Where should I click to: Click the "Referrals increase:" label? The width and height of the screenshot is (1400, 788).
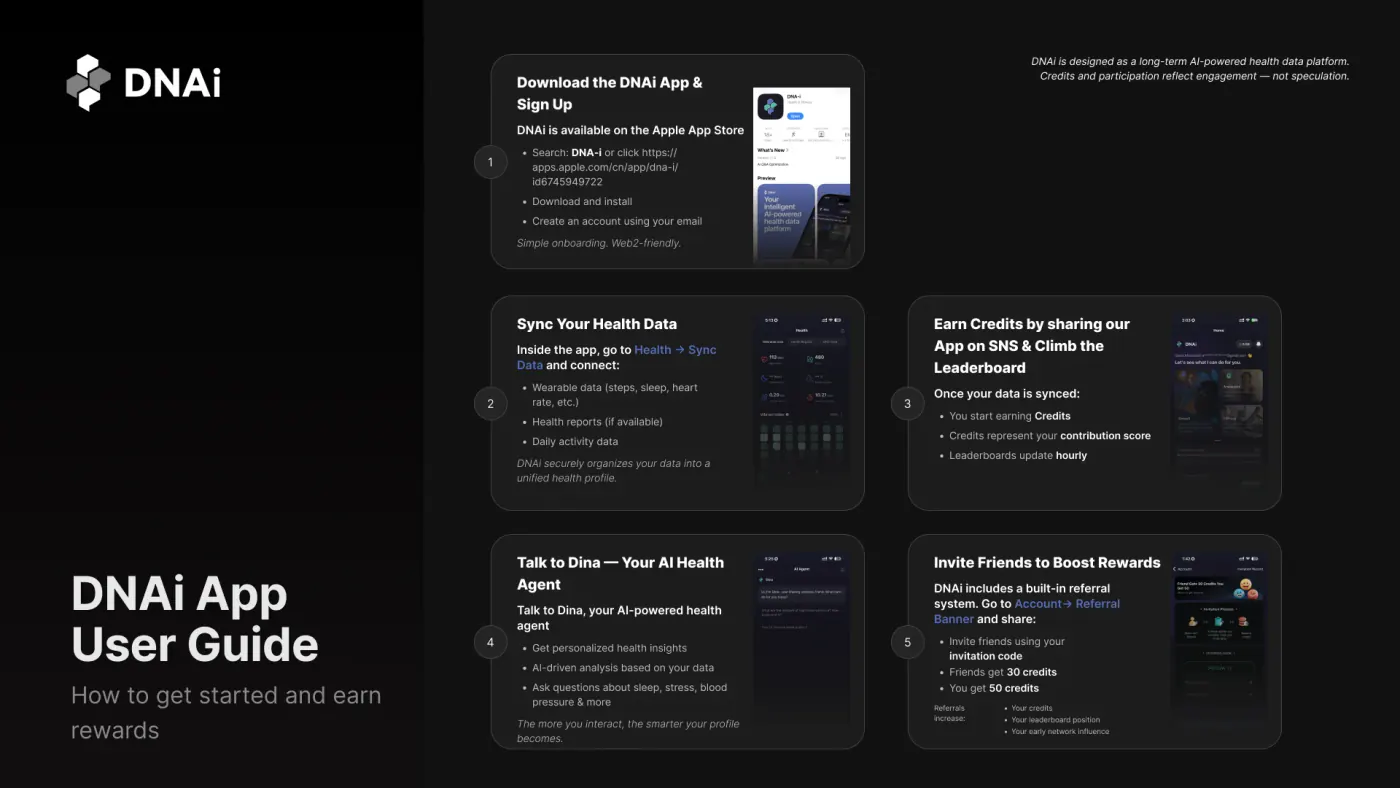pyautogui.click(x=950, y=713)
